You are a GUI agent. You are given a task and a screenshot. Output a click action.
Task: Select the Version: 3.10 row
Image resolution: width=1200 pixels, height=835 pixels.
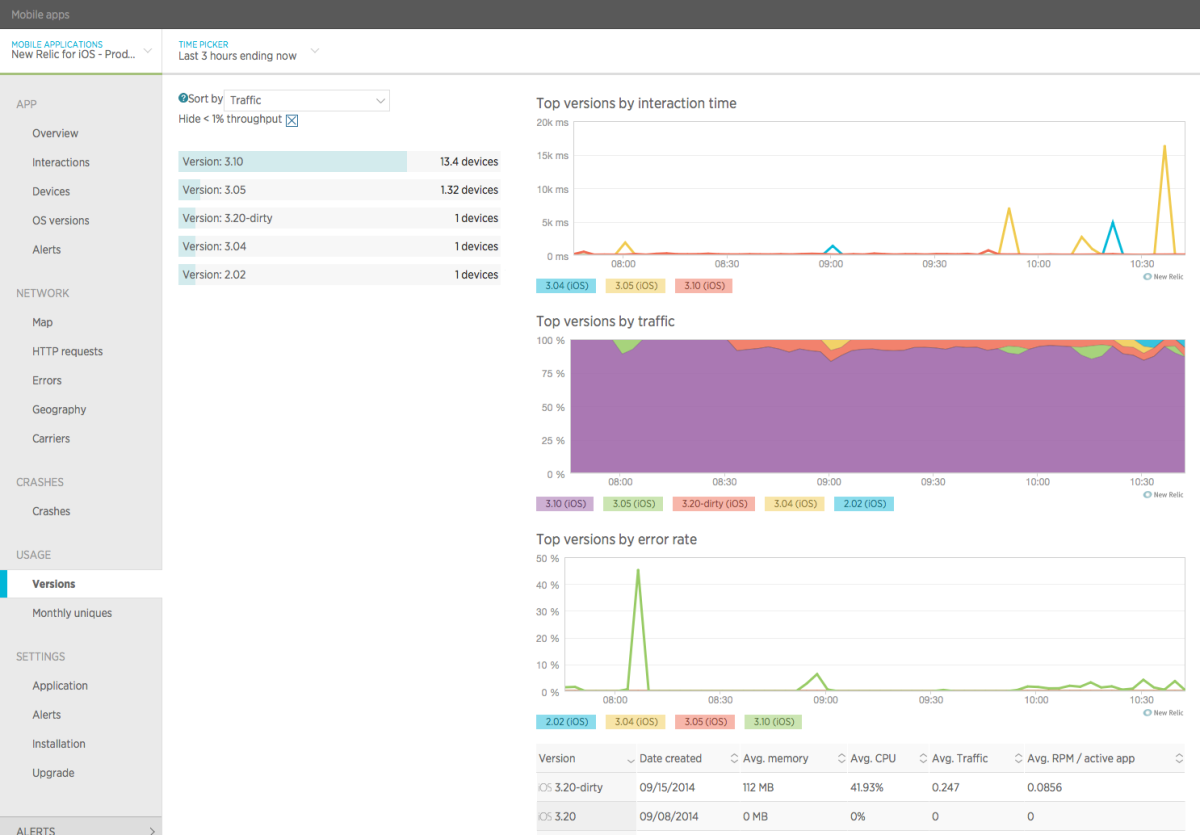(x=340, y=161)
